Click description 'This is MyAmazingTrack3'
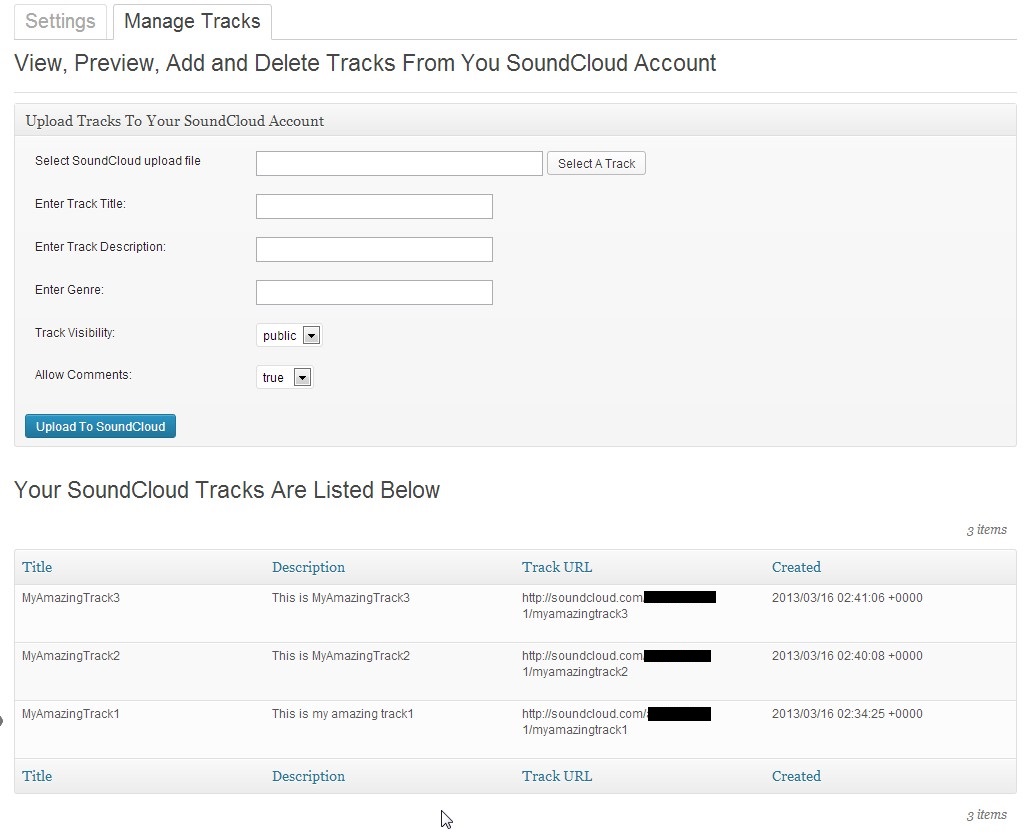The width and height of the screenshot is (1027, 837). pos(341,598)
